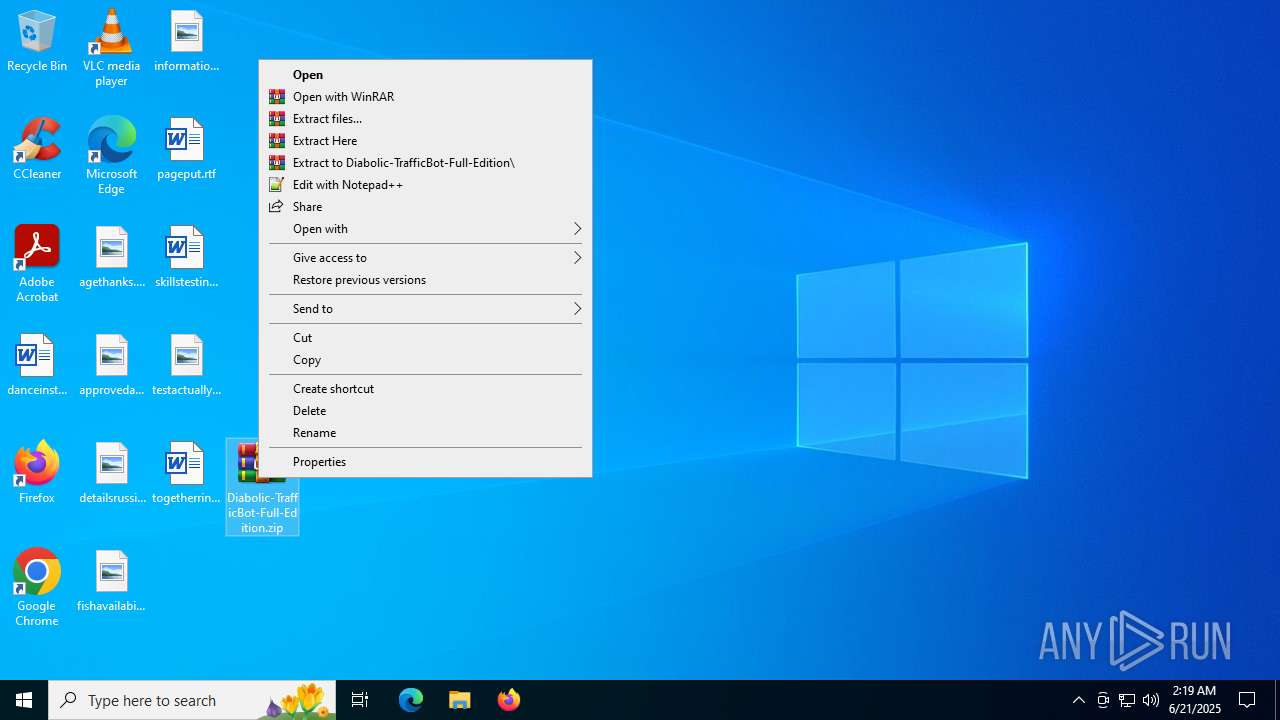Choose Copy from the context menu
The image size is (1280, 720).
(x=425, y=360)
